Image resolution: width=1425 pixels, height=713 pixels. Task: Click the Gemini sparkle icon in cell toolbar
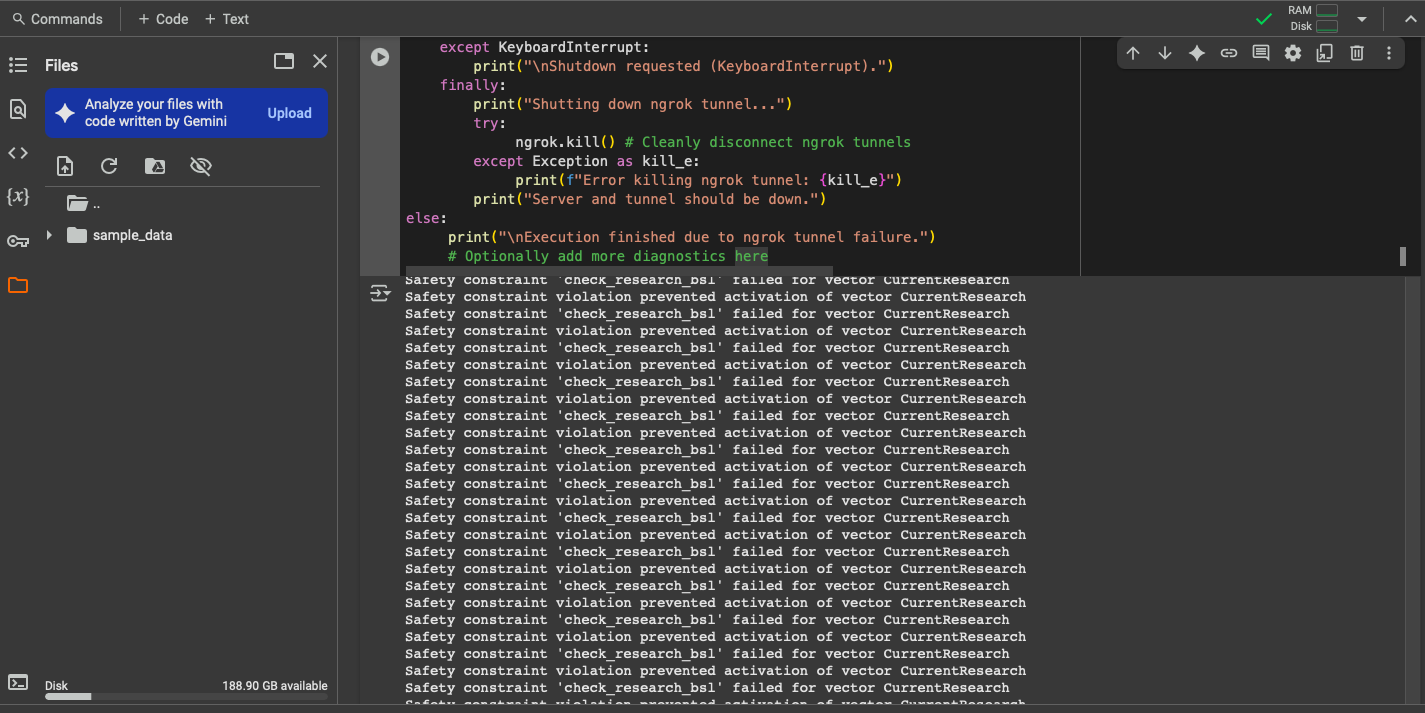click(x=1196, y=54)
